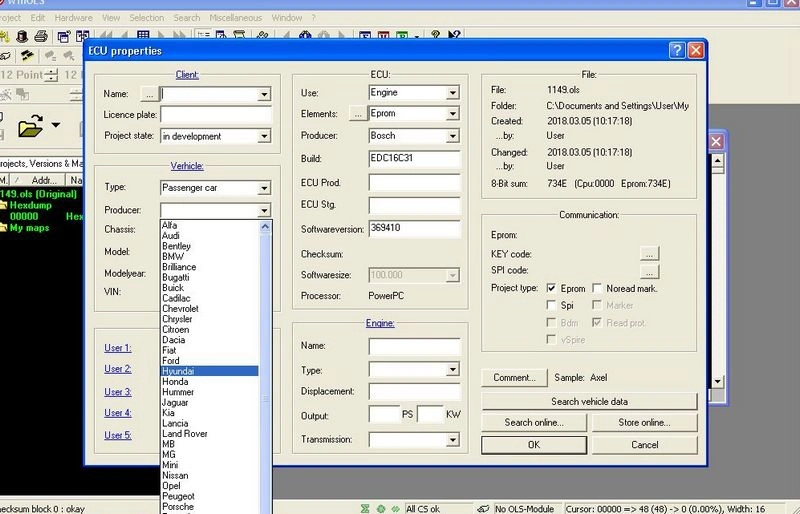Click the Store online... button

point(644,423)
